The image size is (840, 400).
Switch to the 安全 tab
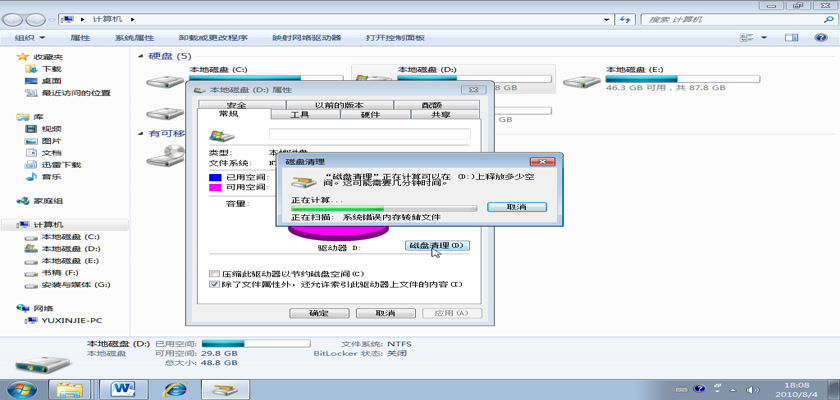point(236,105)
